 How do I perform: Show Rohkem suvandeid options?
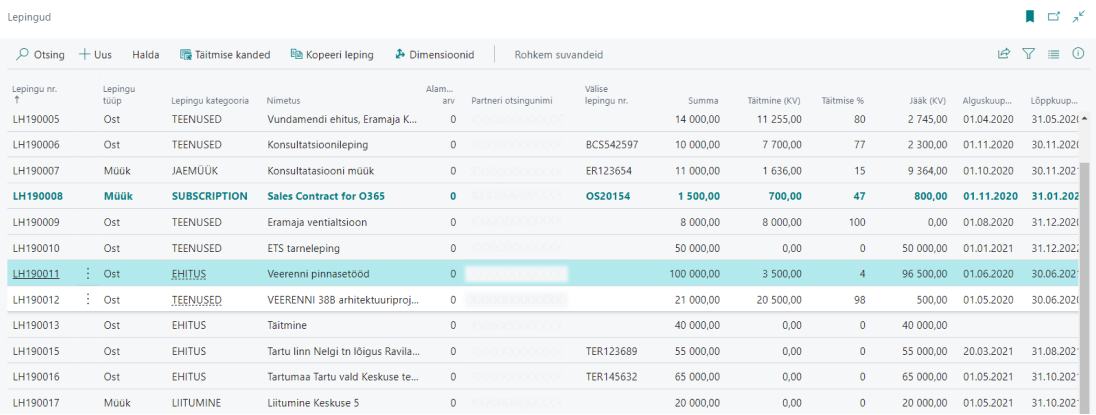click(x=558, y=54)
